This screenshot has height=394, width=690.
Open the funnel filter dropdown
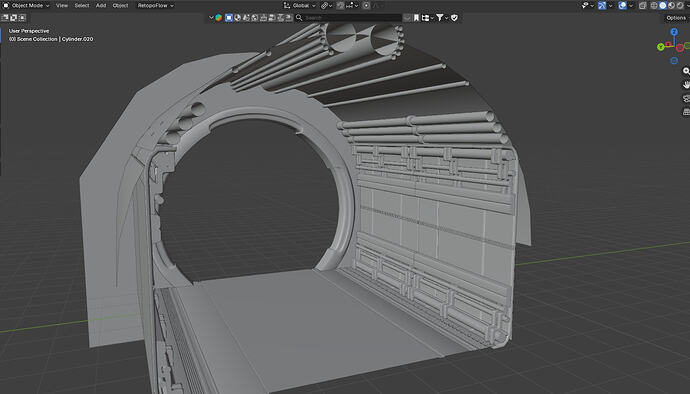(442, 18)
